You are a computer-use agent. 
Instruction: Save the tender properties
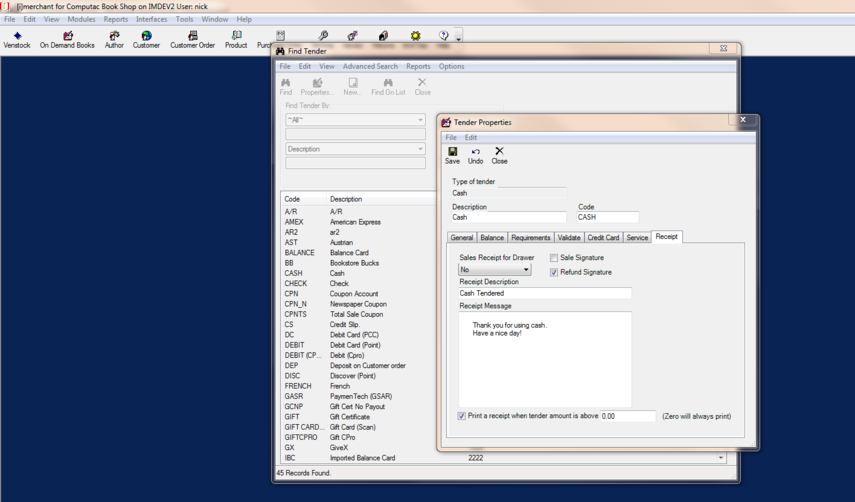[452, 155]
